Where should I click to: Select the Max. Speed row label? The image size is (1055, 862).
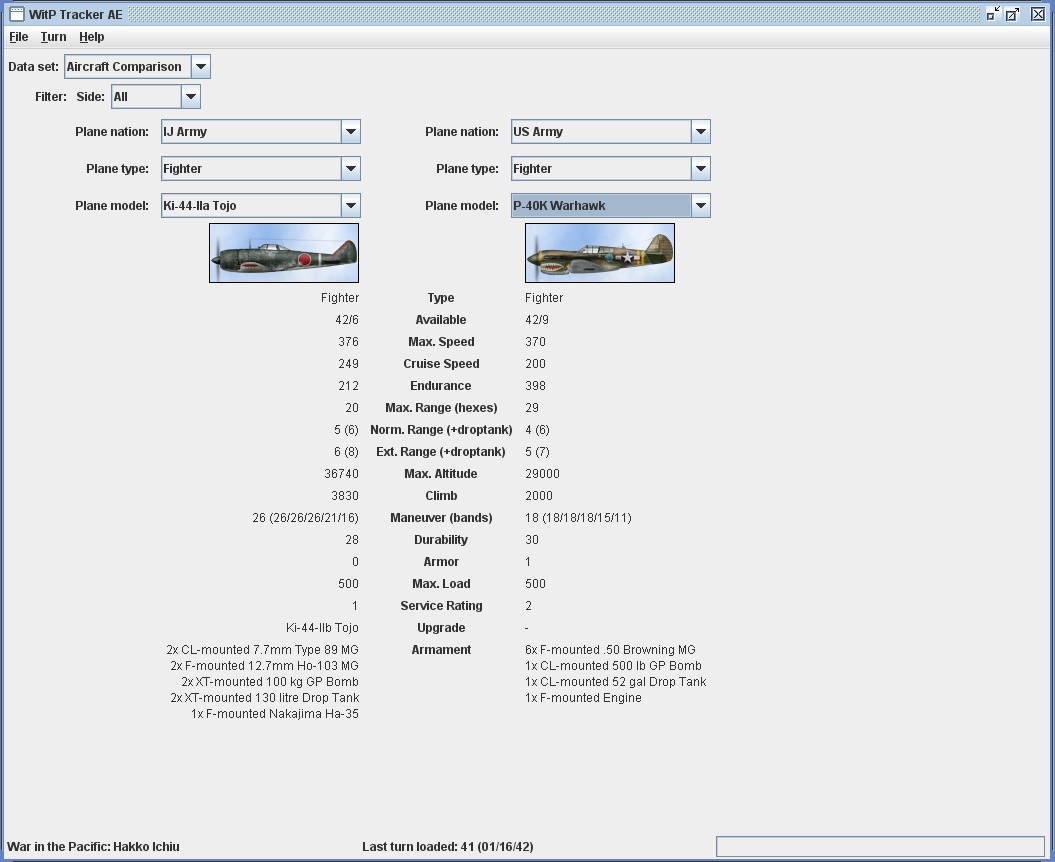tap(441, 342)
